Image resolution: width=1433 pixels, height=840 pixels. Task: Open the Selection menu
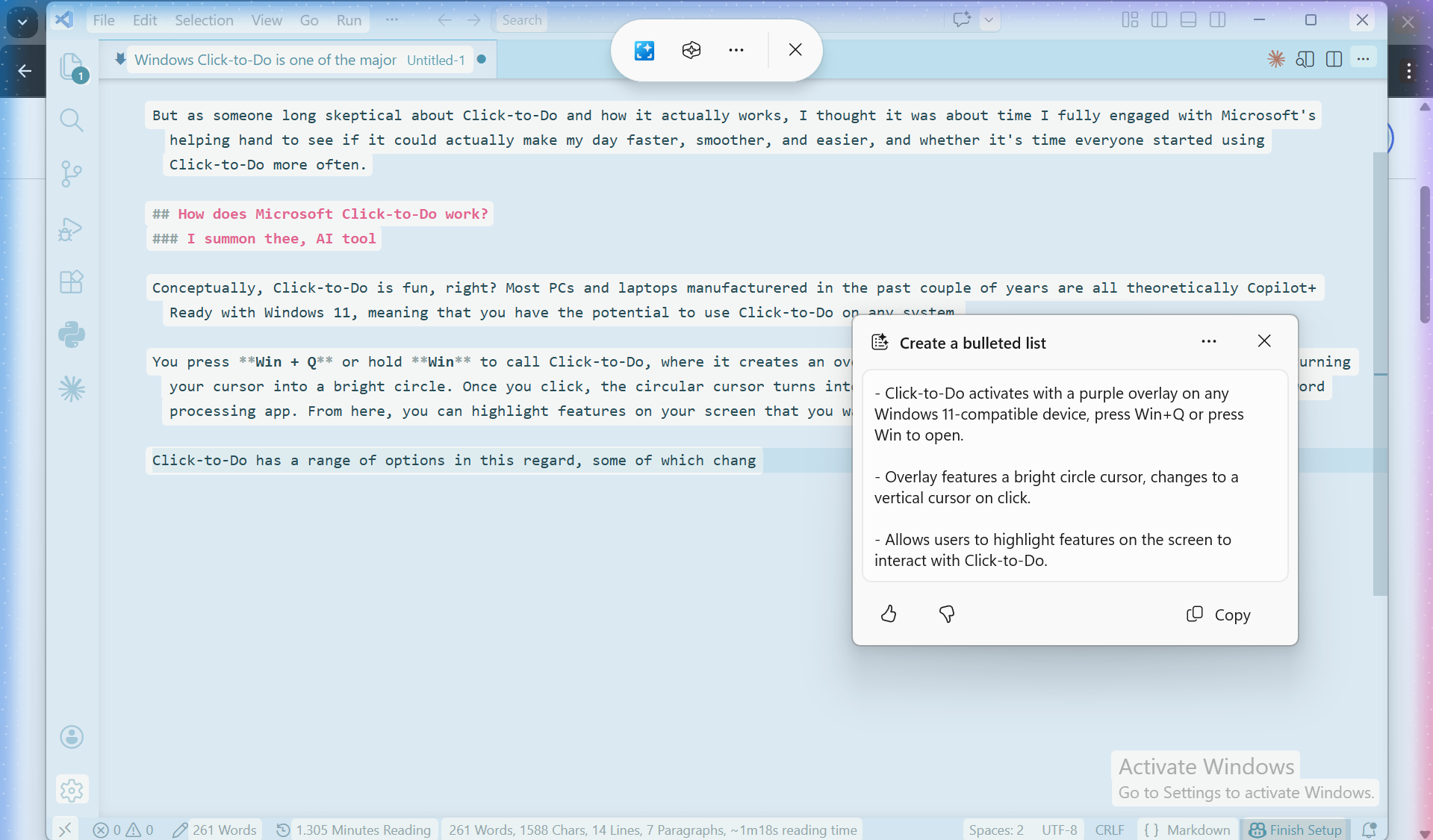[204, 20]
